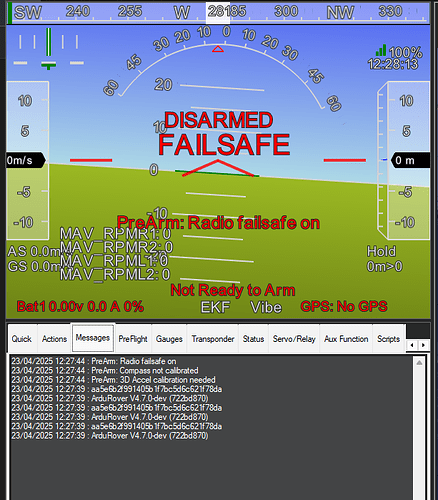Switch to the Servo/Relay tab
This screenshot has width=438, height=500.
(294, 339)
